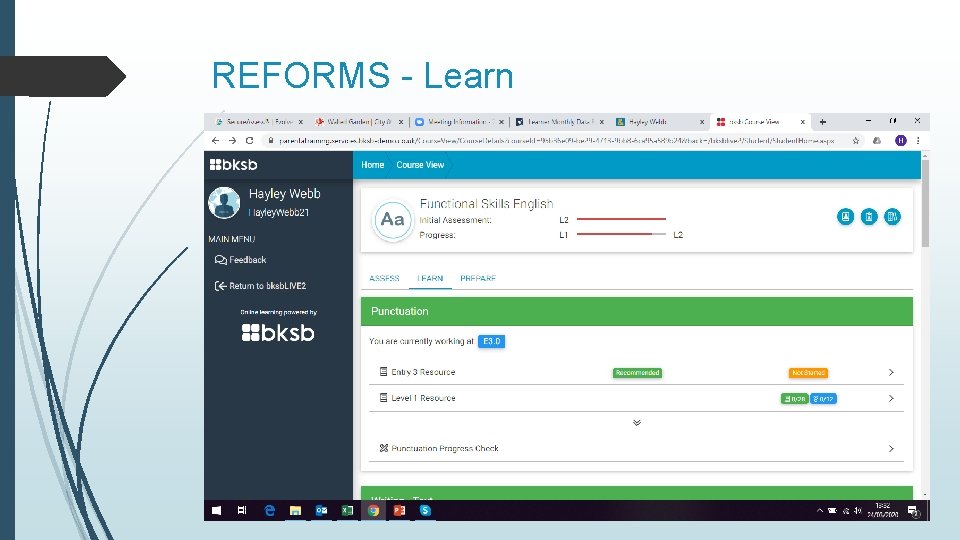960x540 pixels.
Task: Open Task View on taskbar
Action: (x=242, y=511)
